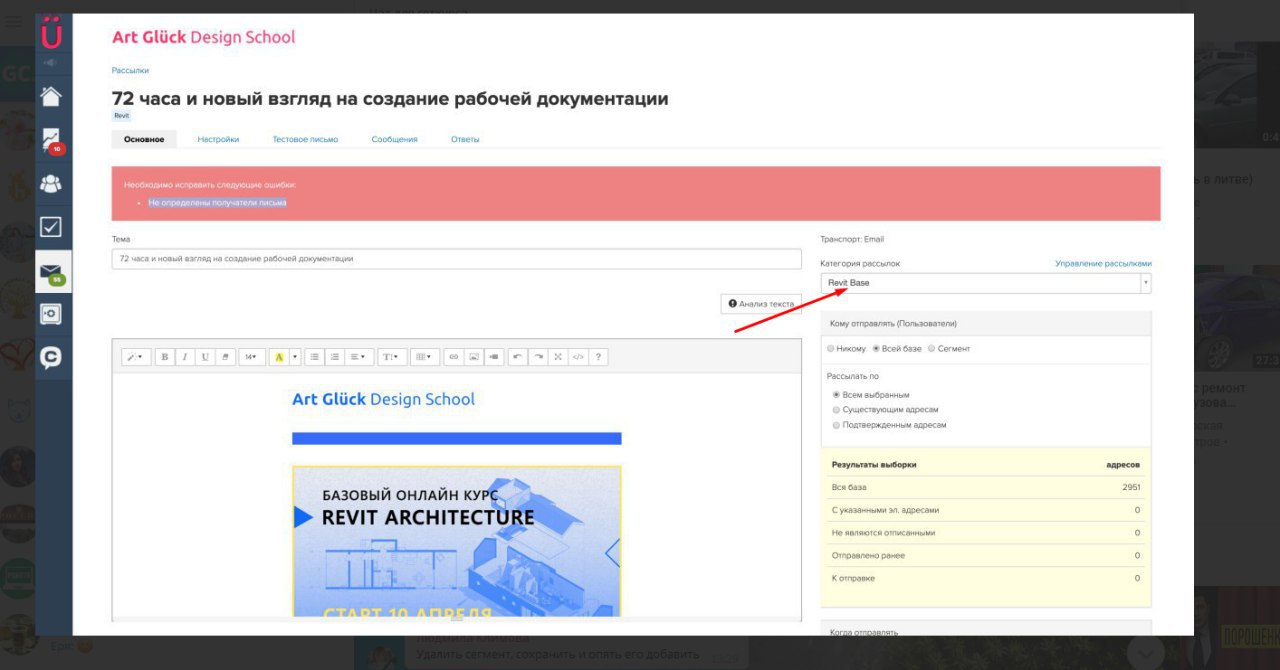This screenshot has width=1280, height=670.
Task: Click the К отправке result row
Action: (x=986, y=579)
